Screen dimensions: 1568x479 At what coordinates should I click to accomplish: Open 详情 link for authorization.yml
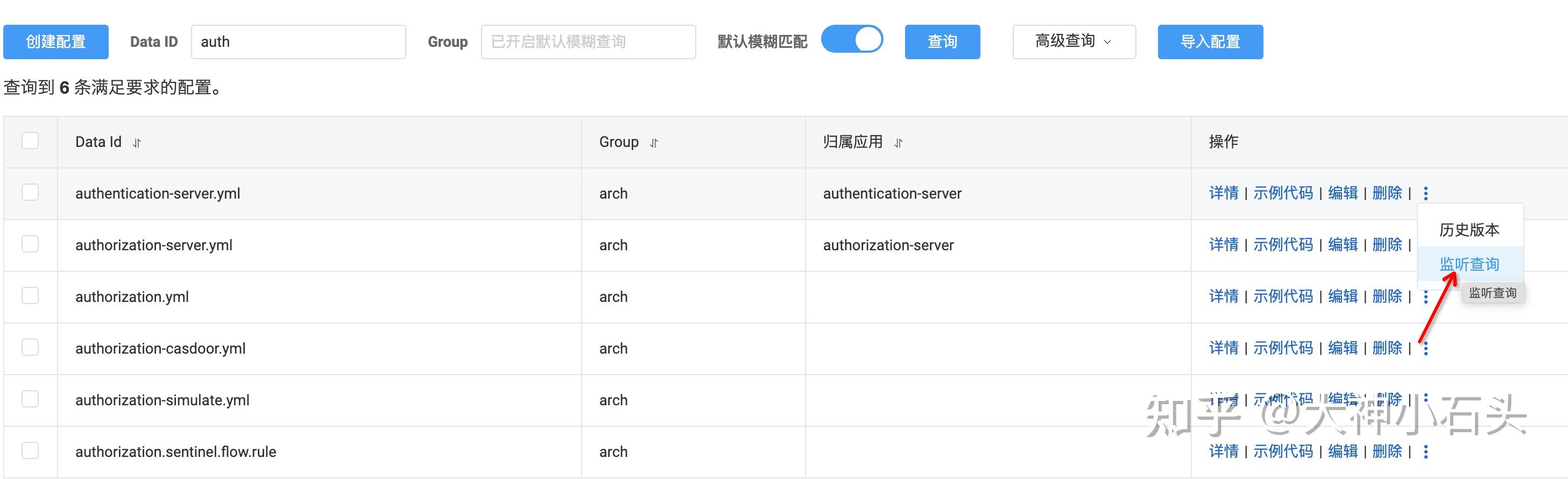coord(1224,297)
